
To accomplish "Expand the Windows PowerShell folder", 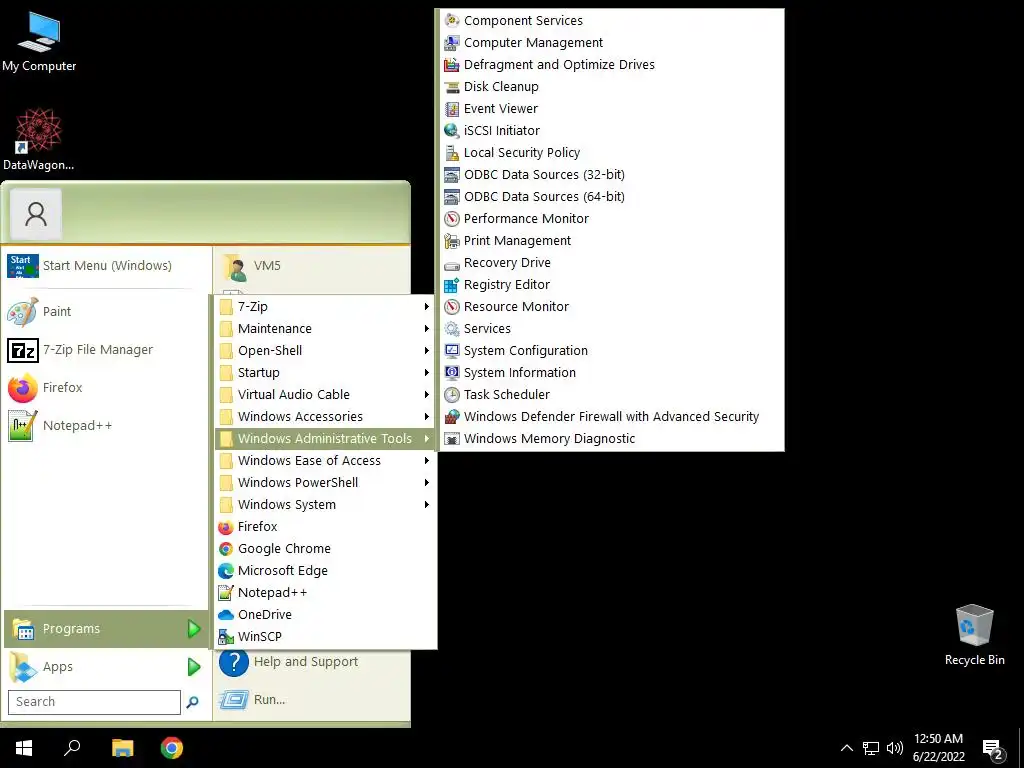I will pyautogui.click(x=325, y=483).
